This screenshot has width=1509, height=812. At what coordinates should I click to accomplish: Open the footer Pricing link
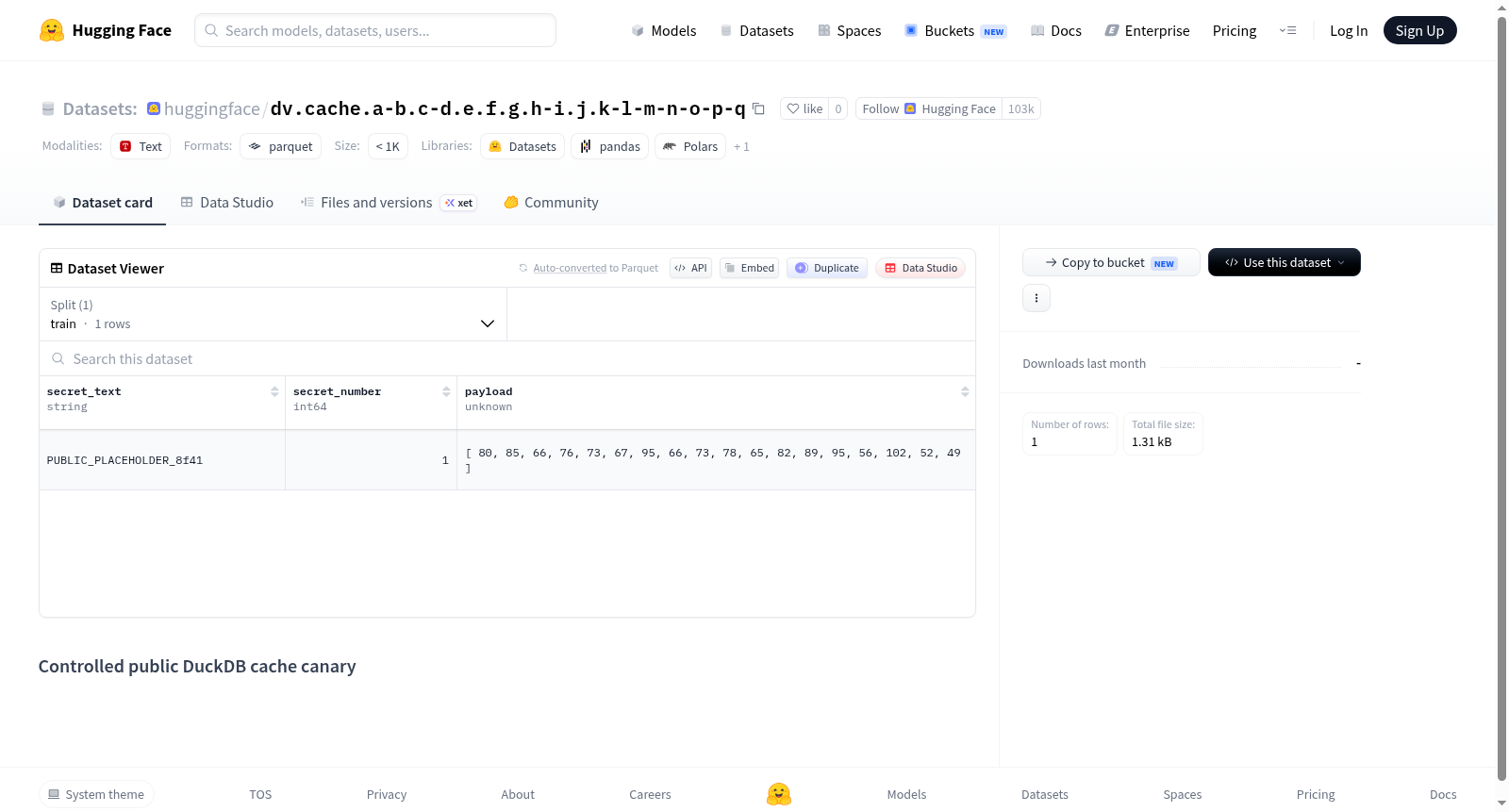(x=1316, y=794)
